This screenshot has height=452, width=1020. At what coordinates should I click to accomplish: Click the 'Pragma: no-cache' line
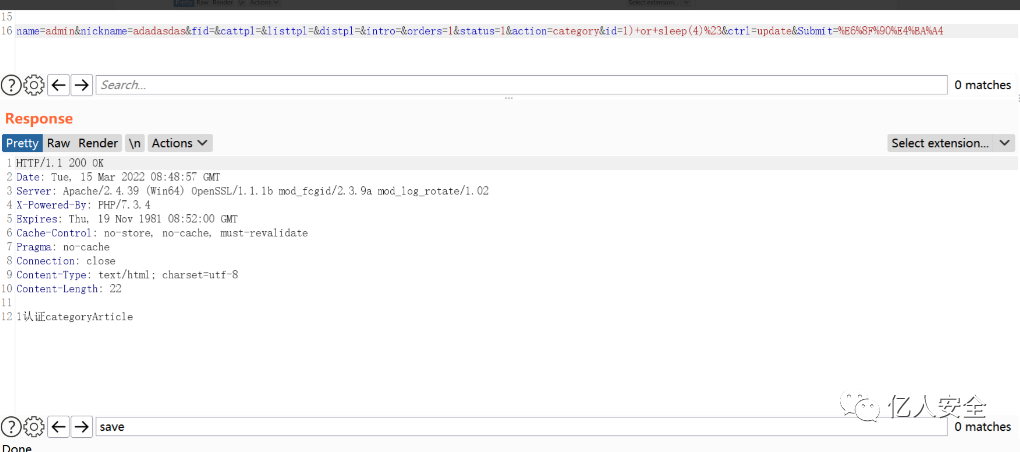tap(63, 247)
